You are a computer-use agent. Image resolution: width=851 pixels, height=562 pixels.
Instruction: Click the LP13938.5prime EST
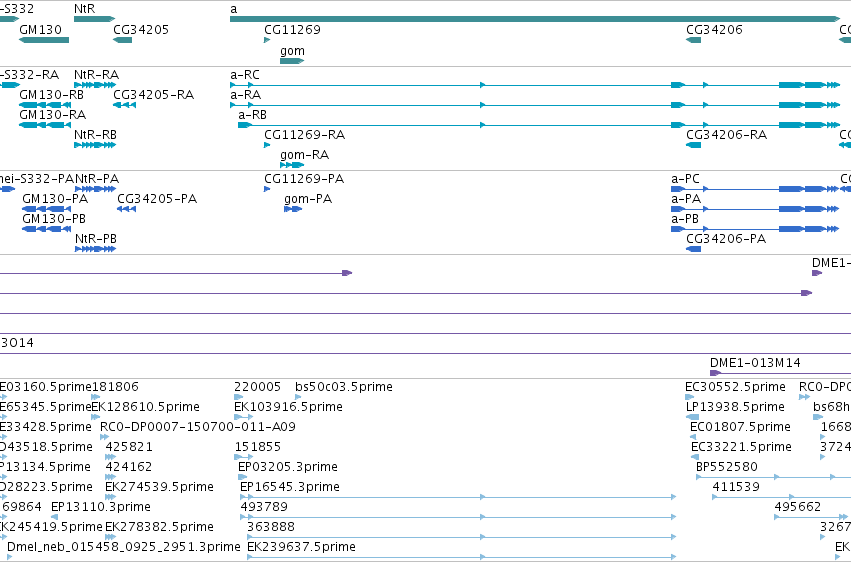coord(693,418)
